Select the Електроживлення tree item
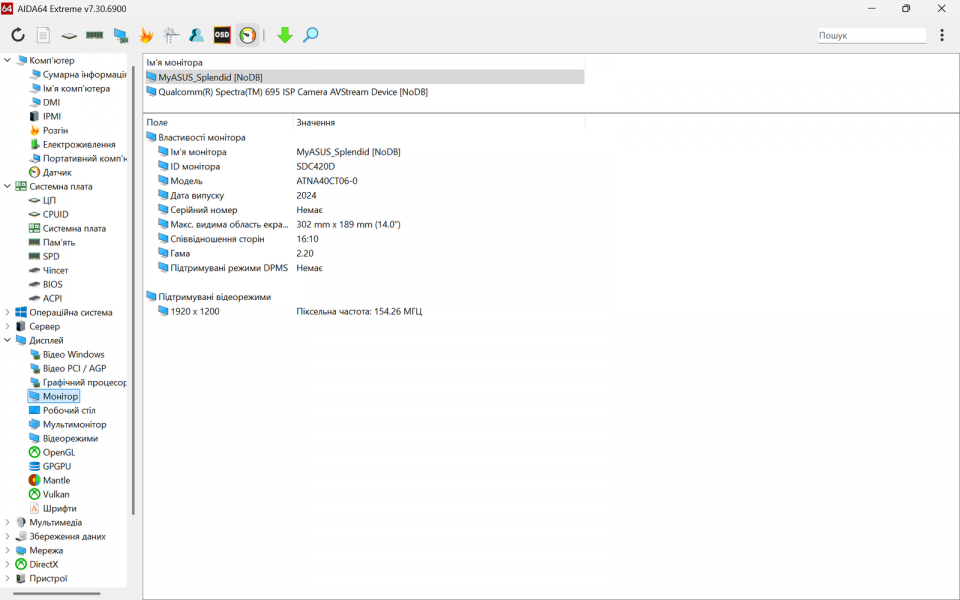 [72, 144]
